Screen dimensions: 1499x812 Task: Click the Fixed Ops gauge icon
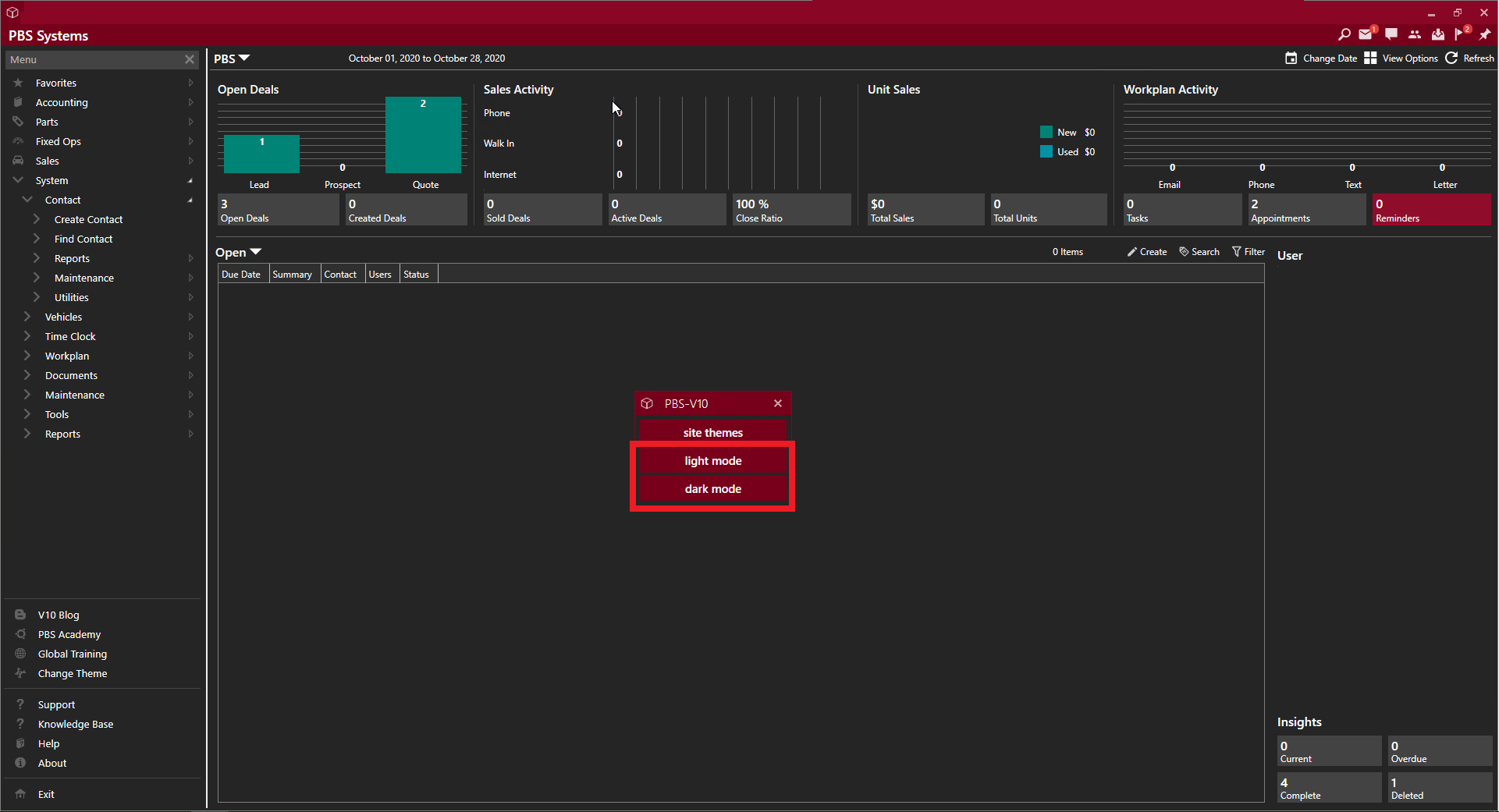tap(19, 141)
